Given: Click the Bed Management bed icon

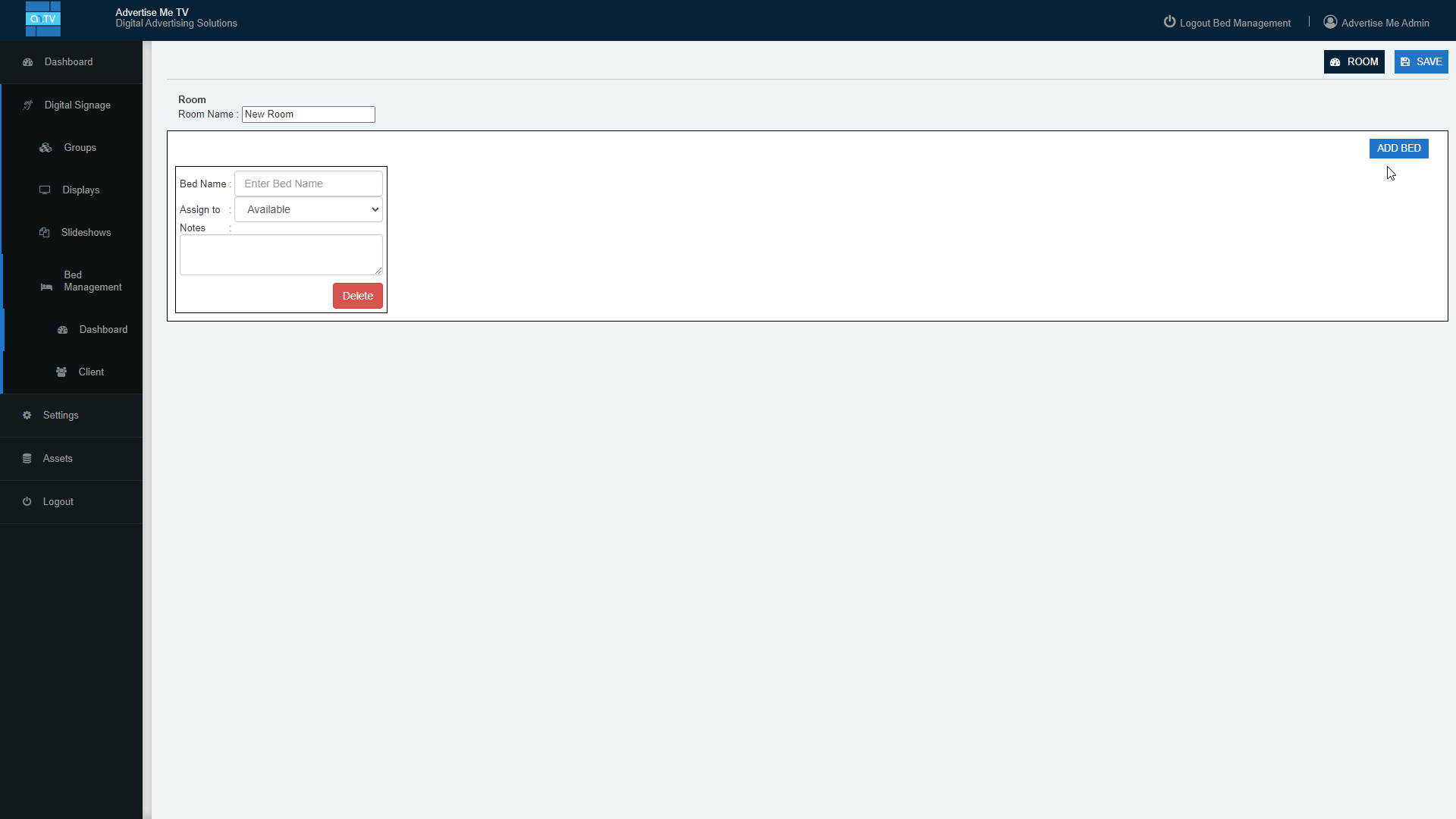Looking at the screenshot, I should pos(46,287).
